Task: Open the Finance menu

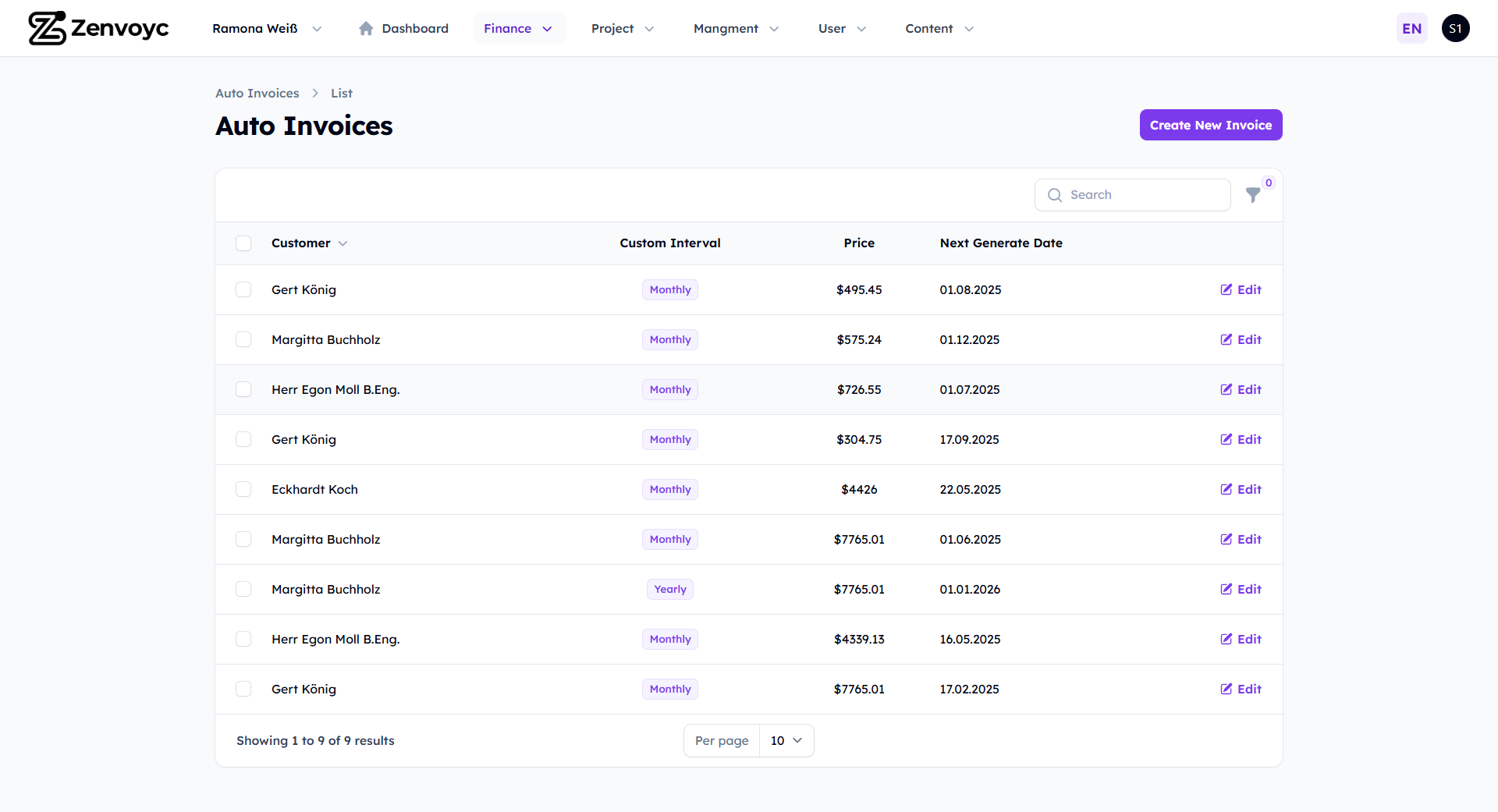Action: [x=518, y=29]
